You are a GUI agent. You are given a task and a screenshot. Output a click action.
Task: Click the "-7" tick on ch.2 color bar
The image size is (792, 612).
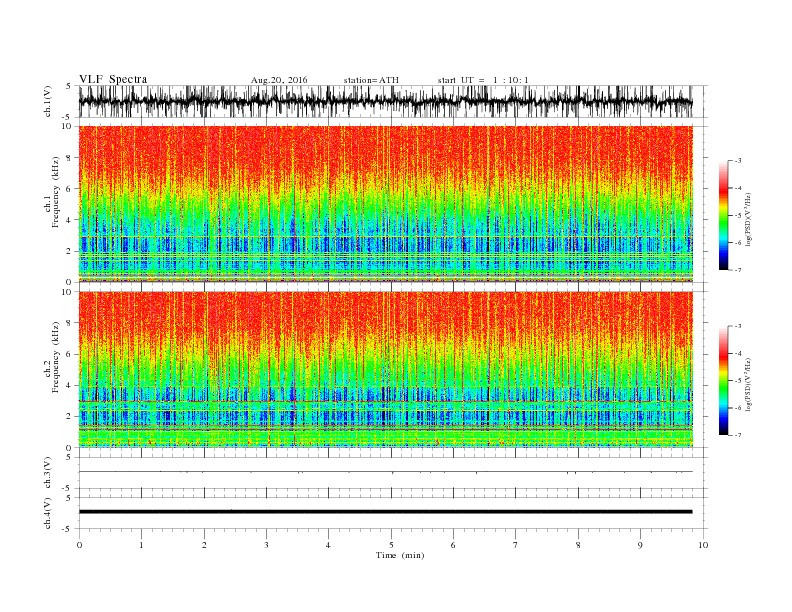click(738, 435)
